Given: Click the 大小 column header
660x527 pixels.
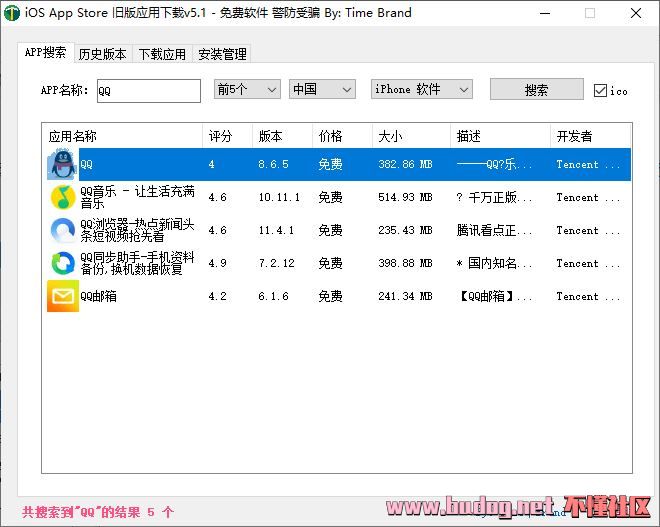Looking at the screenshot, I should (409, 136).
